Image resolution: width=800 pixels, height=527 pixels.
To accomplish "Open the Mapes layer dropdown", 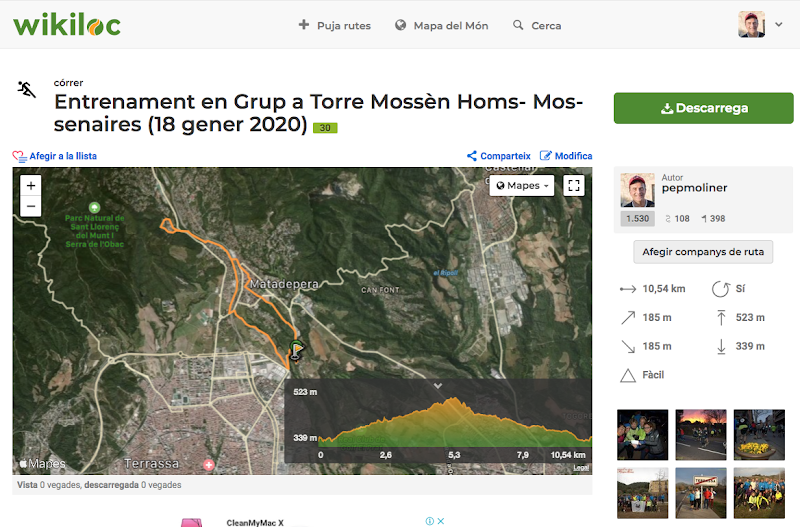I will [x=522, y=186].
